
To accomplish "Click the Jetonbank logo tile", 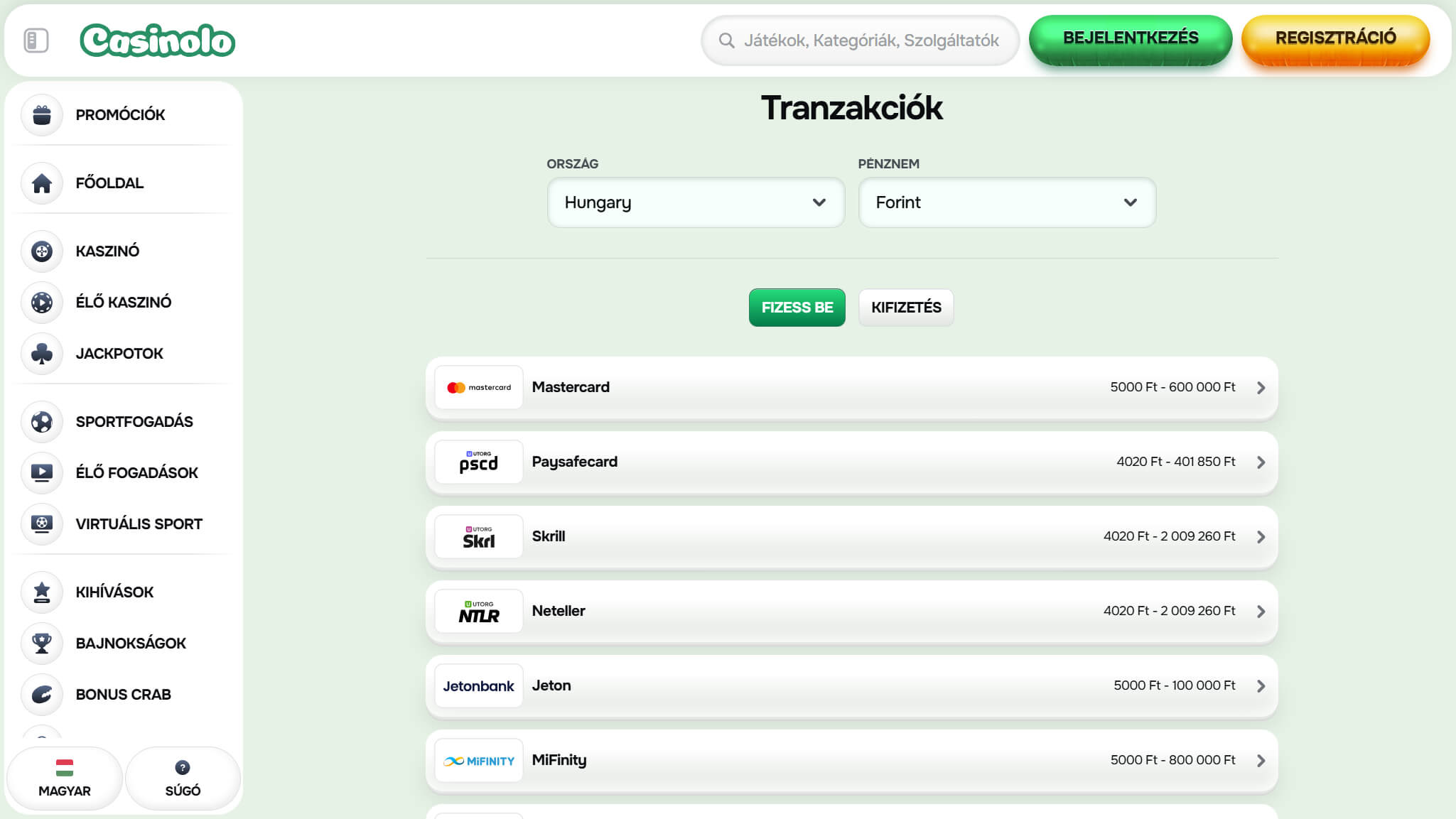I will pyautogui.click(x=479, y=685).
